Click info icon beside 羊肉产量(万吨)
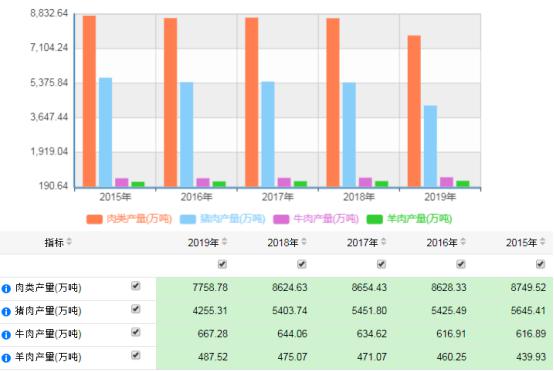The width and height of the screenshot is (554, 371). tap(6, 358)
